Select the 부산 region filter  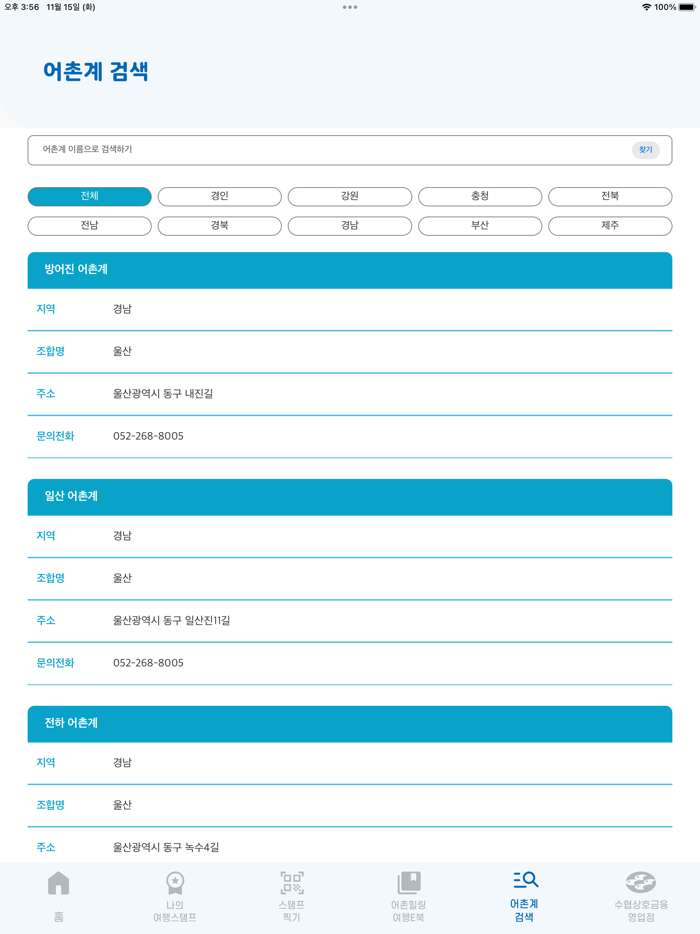point(480,226)
